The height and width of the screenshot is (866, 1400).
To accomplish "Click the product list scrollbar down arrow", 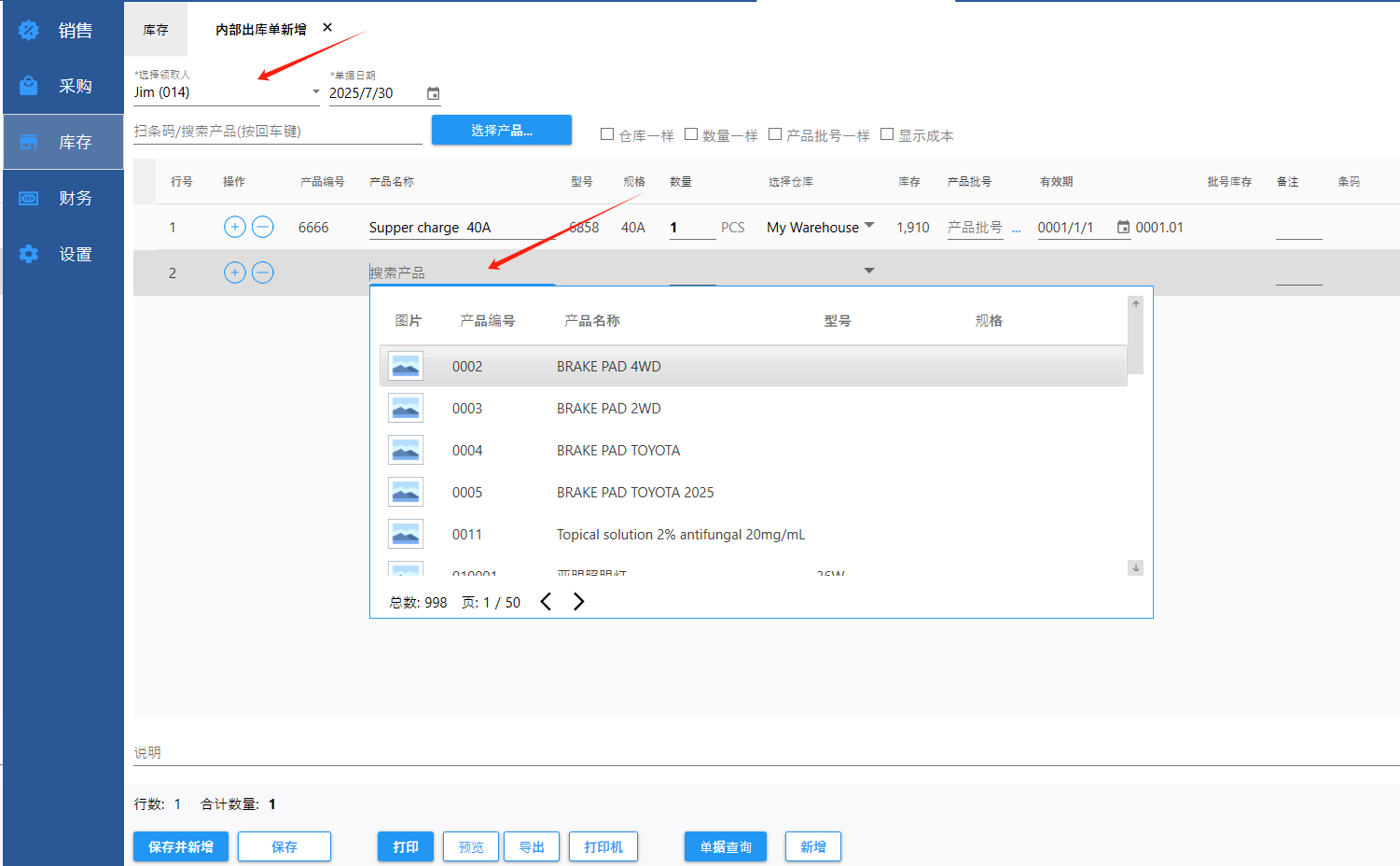I will click(1135, 567).
